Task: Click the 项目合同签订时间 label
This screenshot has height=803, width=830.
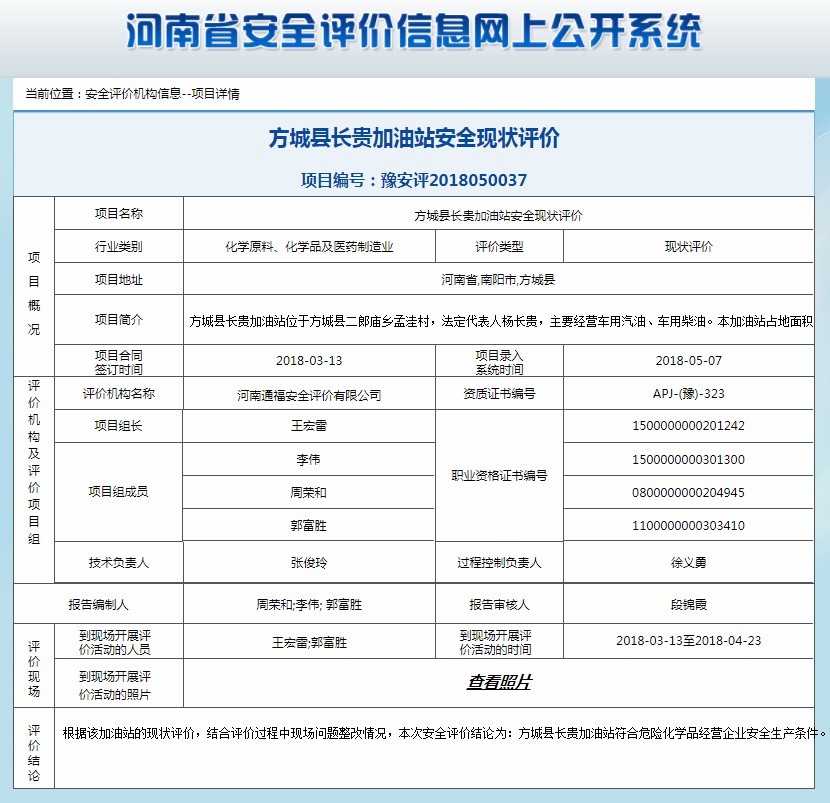Action: click(x=119, y=362)
